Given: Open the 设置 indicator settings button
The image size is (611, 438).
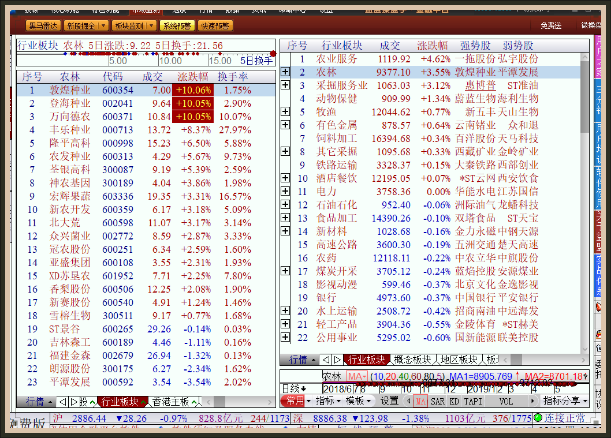Looking at the screenshot, I should click(x=389, y=401).
